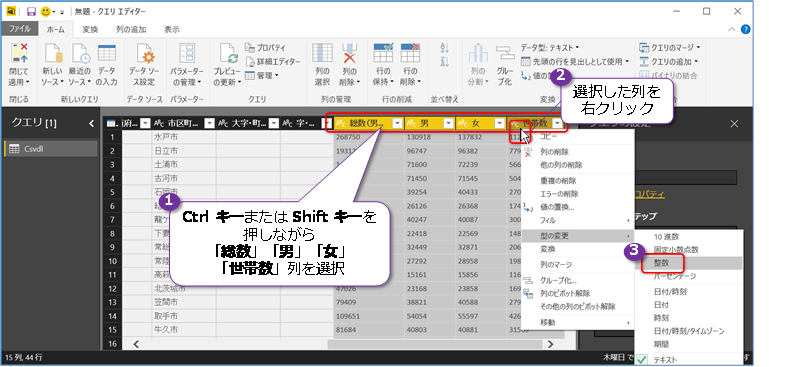Click the help question mark icon

point(745,30)
